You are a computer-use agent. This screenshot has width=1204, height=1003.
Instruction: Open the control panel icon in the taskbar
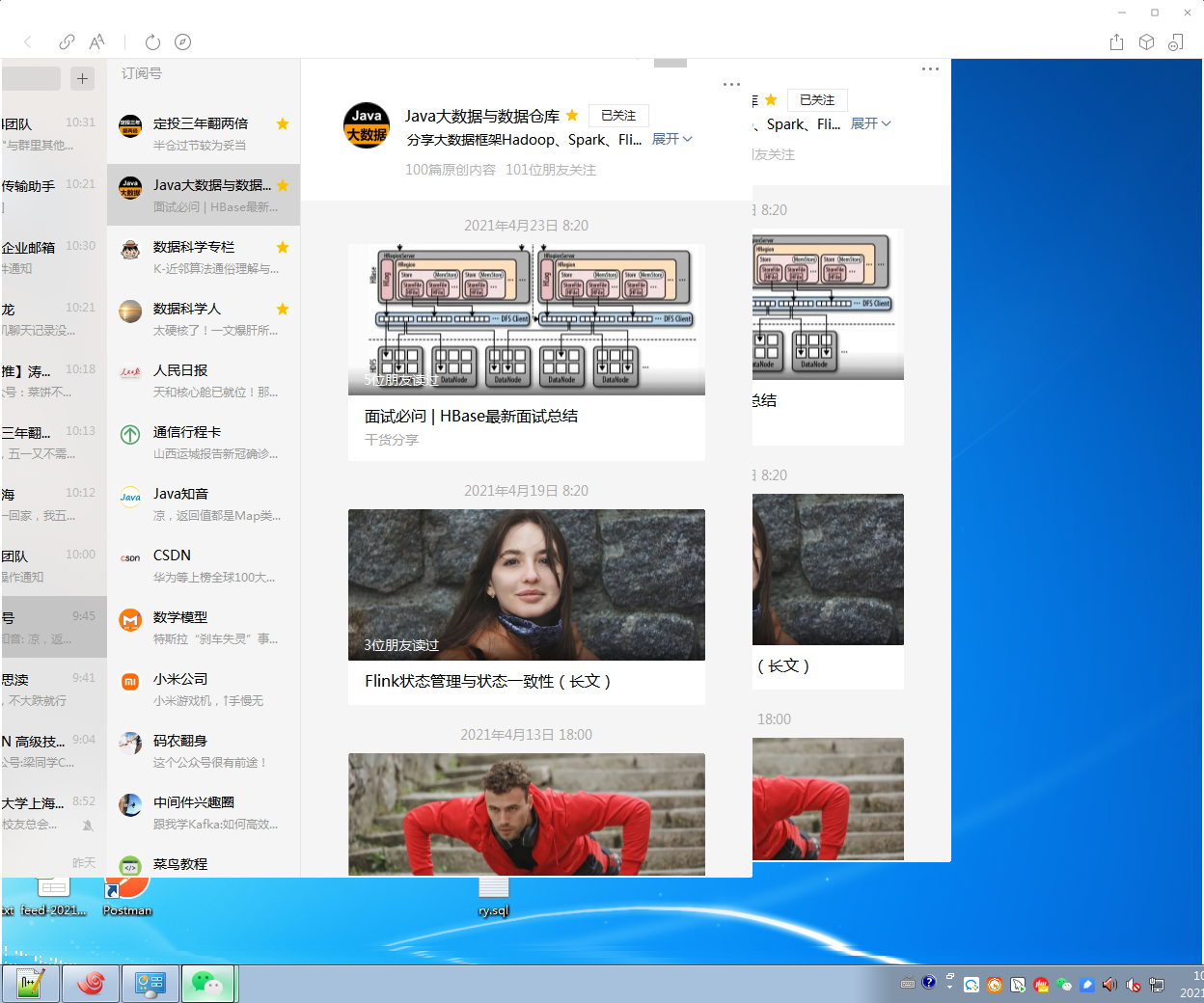tap(150, 984)
